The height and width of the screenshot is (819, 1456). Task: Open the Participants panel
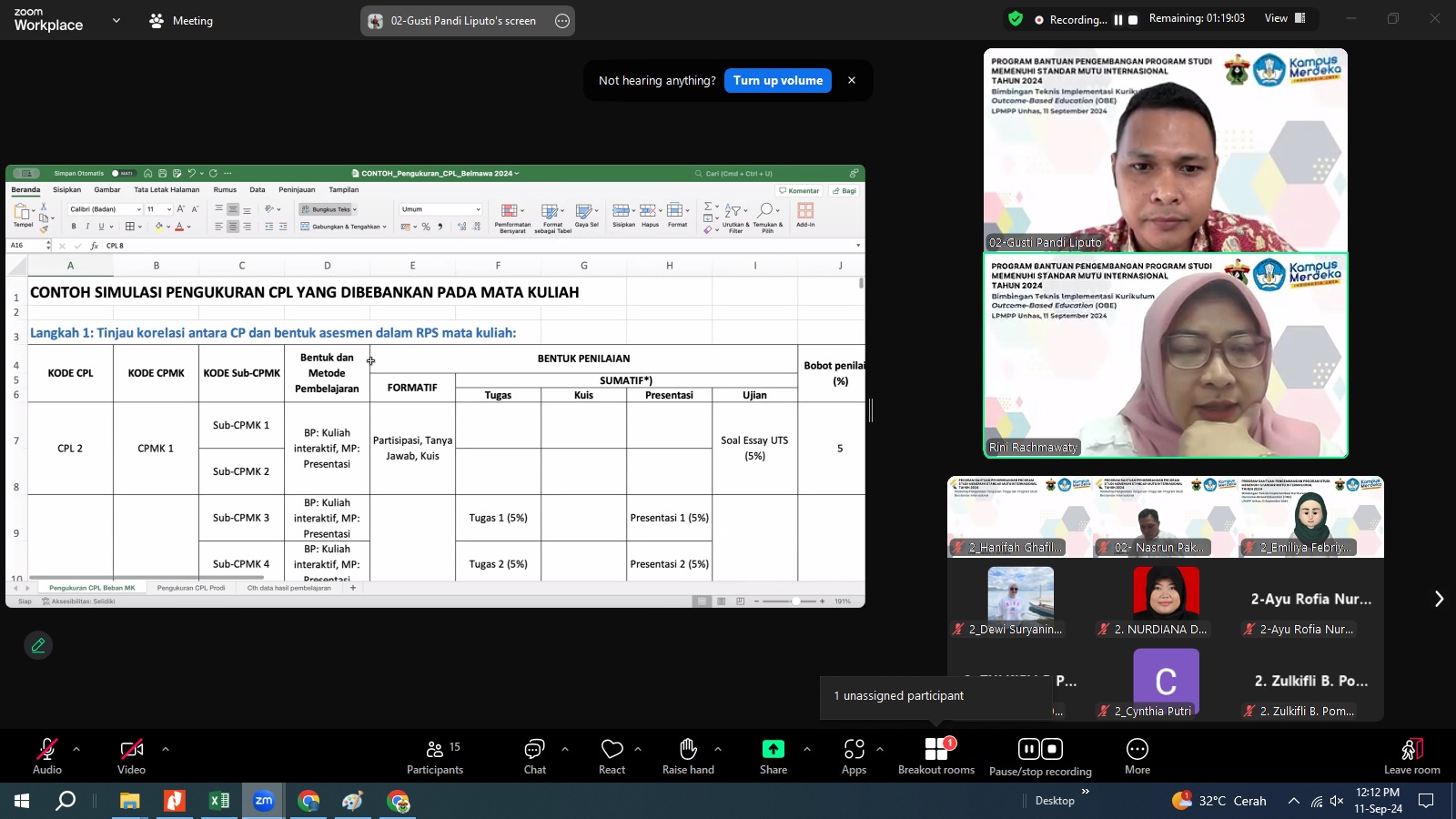pyautogui.click(x=435, y=756)
